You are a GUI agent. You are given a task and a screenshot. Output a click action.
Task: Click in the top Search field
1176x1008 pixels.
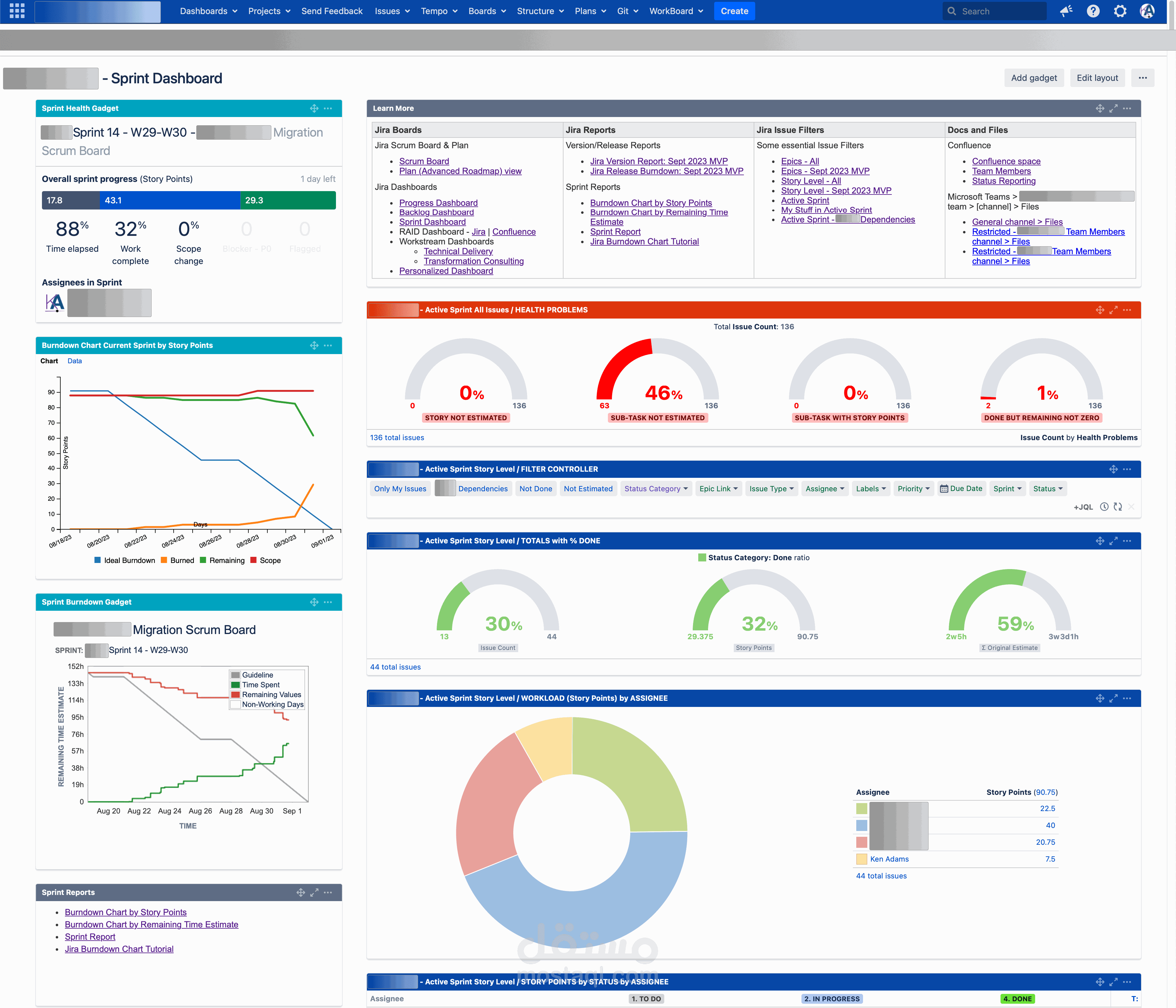(x=994, y=11)
